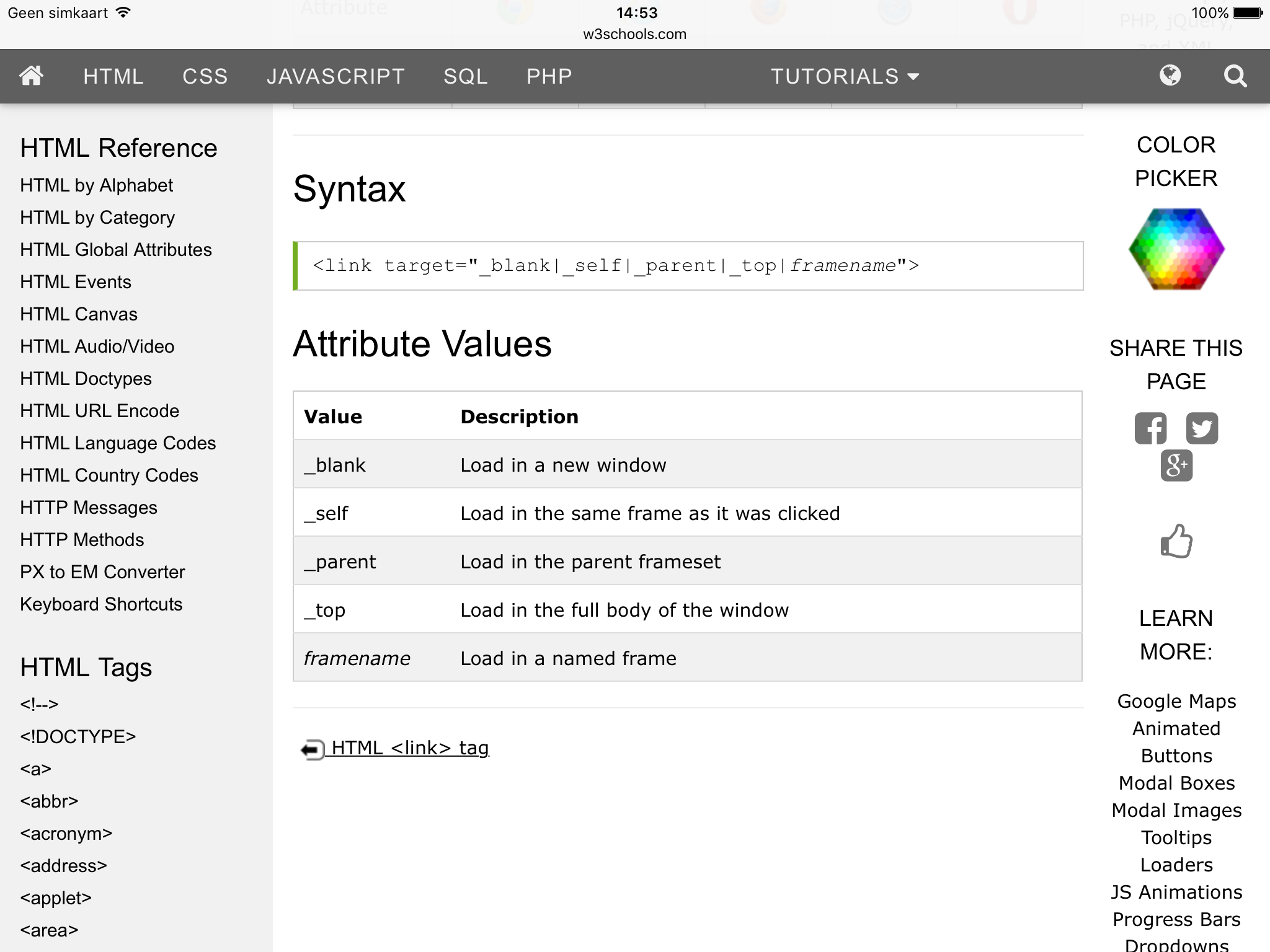Open the PHP top menu item
This screenshot has width=1270, height=952.
(x=549, y=76)
